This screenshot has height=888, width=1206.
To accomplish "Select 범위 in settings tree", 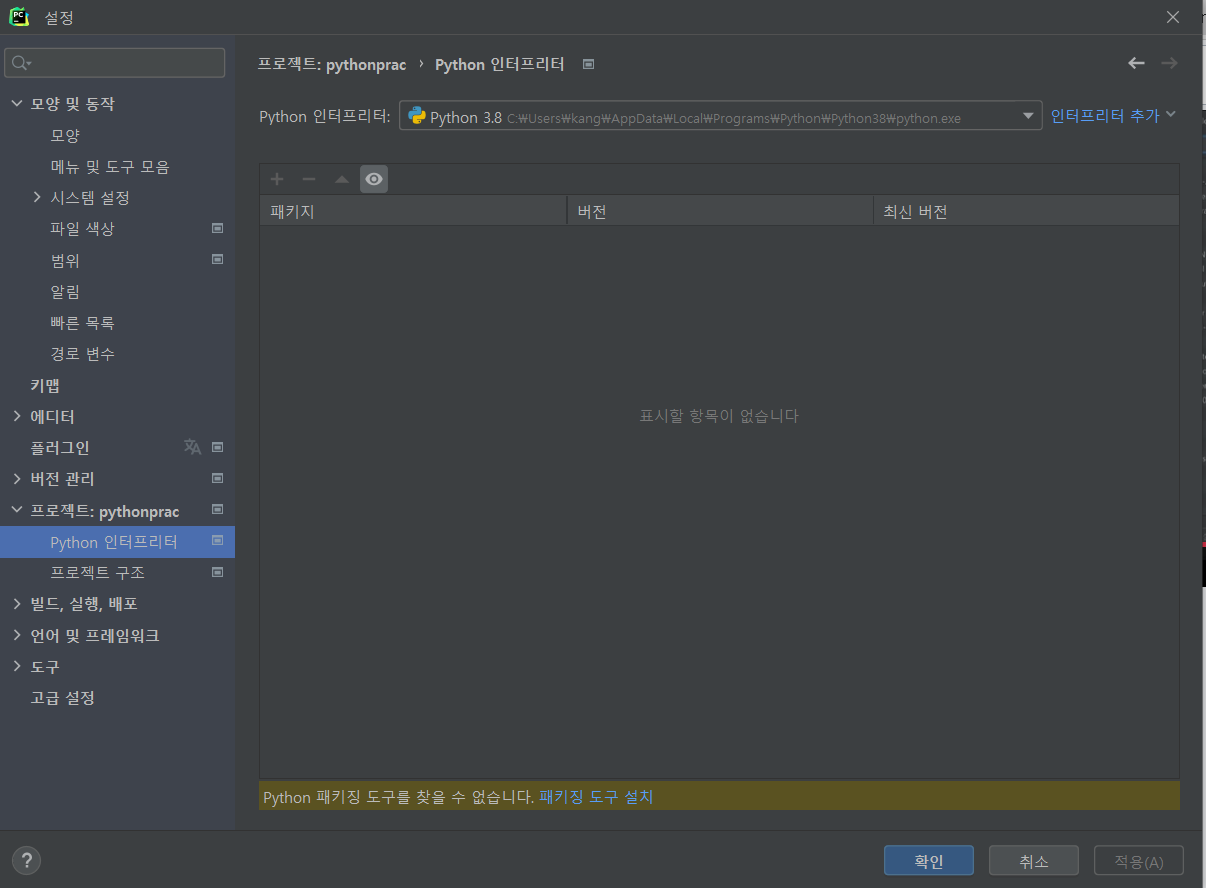I will [x=65, y=260].
